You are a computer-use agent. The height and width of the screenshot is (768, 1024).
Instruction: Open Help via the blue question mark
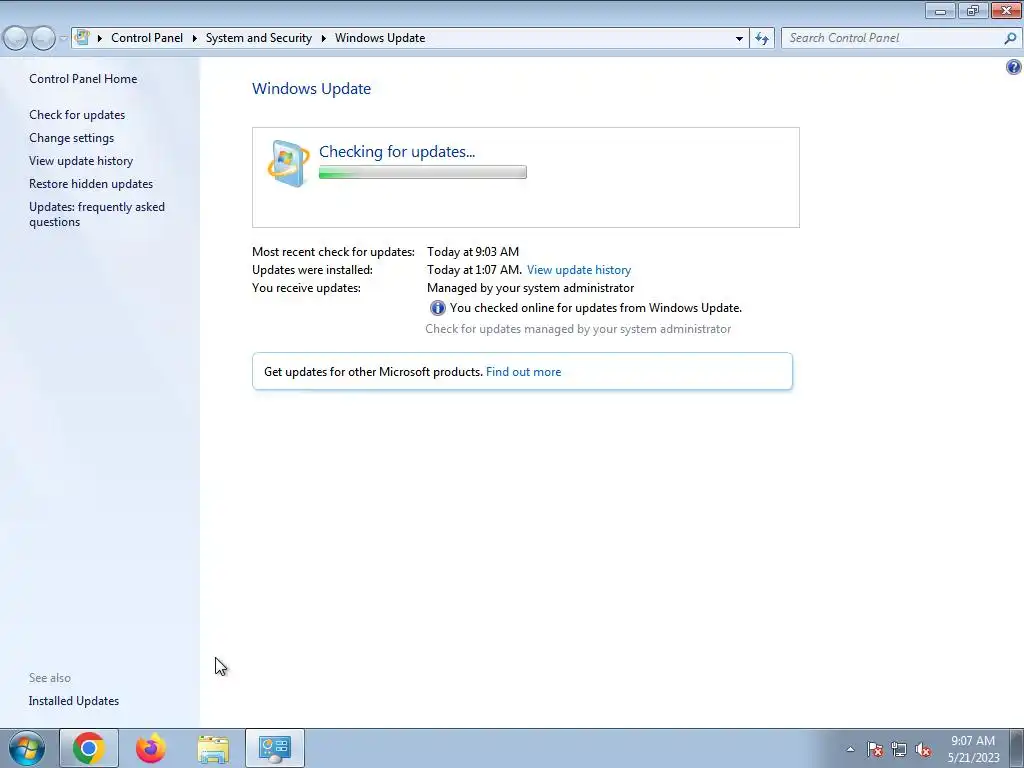point(1014,67)
